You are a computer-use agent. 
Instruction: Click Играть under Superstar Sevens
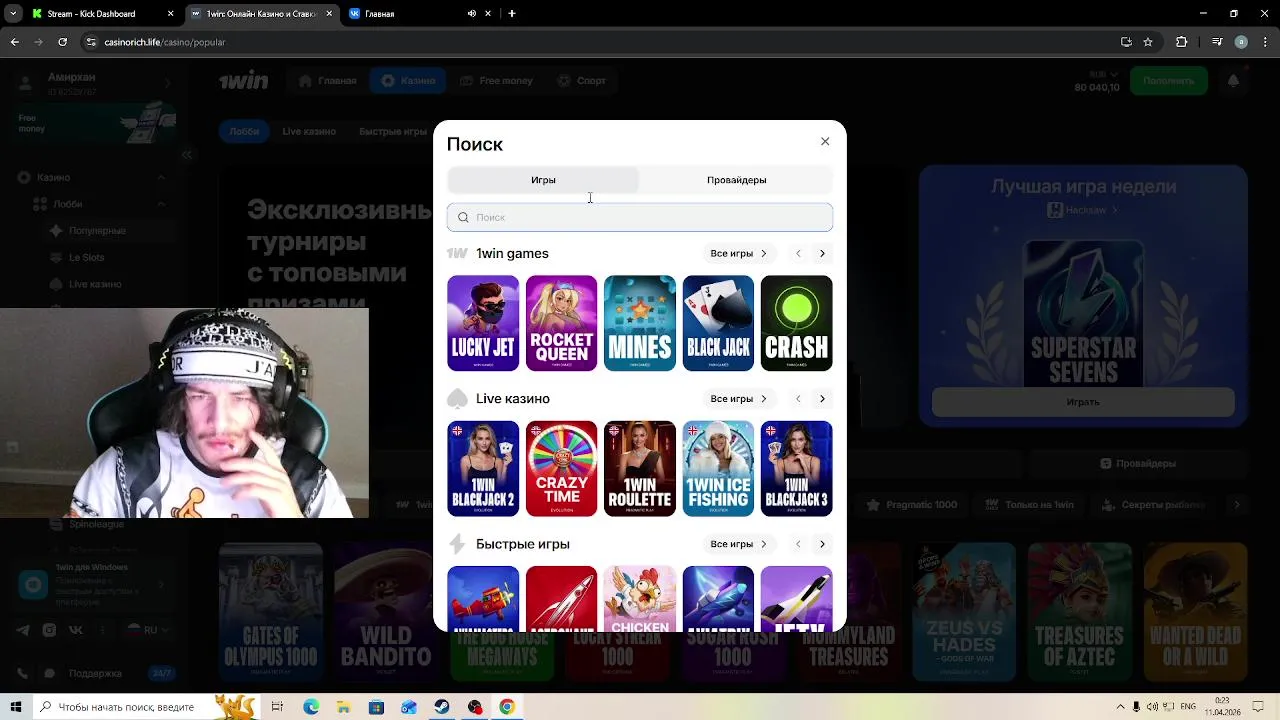tap(1083, 402)
